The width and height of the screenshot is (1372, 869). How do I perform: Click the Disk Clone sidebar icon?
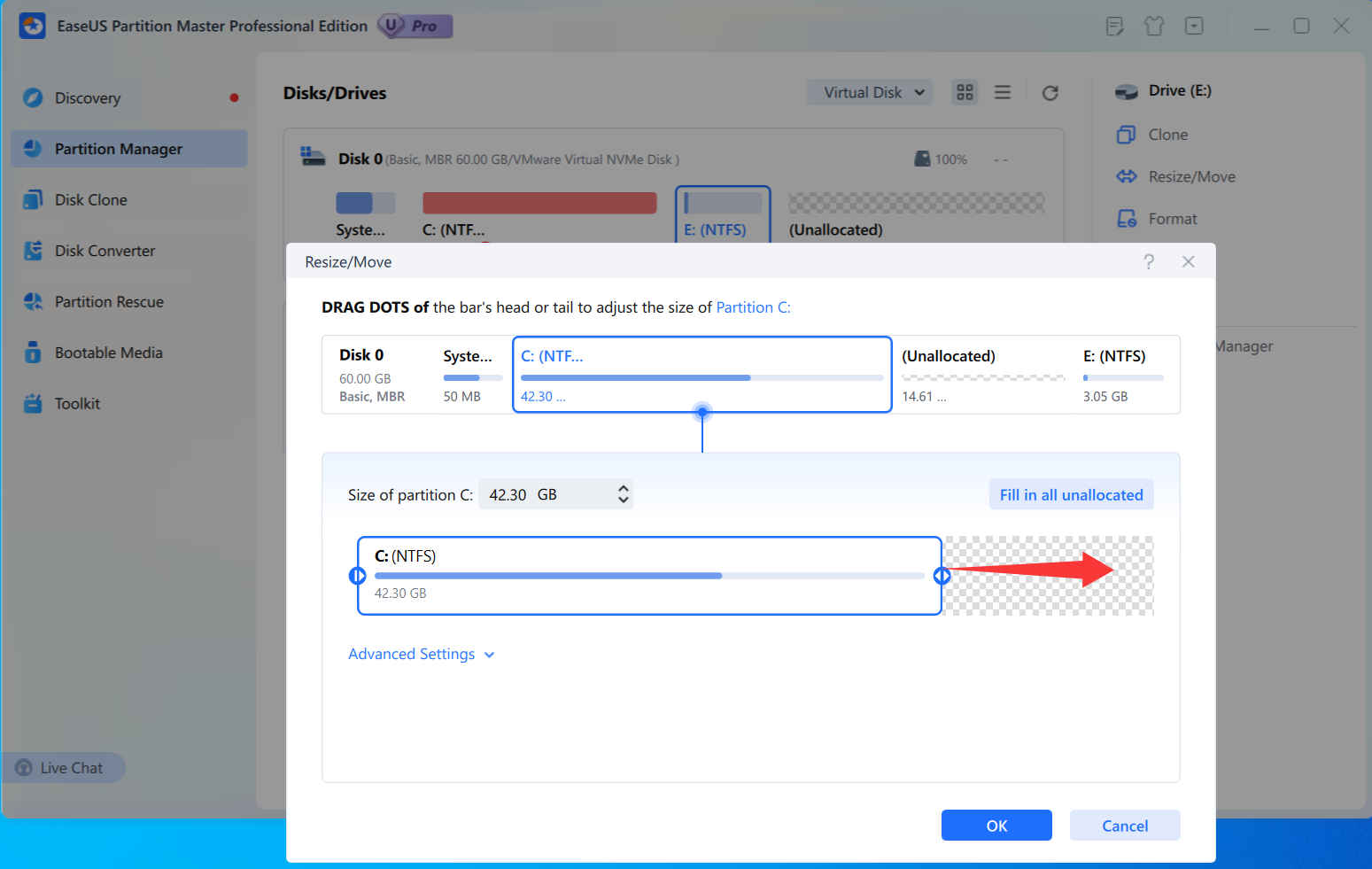[33, 199]
